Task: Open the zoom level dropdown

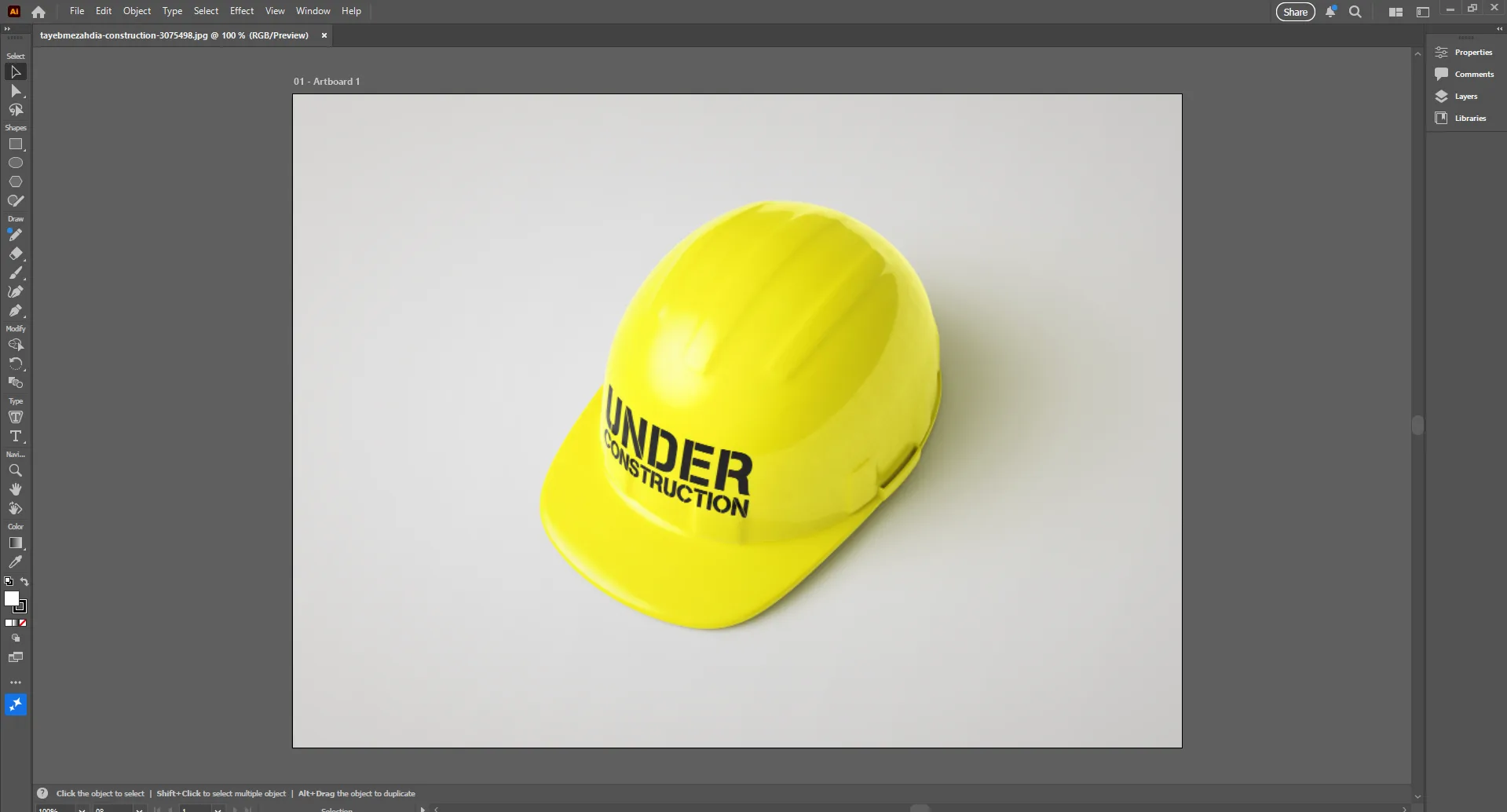Action: tap(82, 809)
